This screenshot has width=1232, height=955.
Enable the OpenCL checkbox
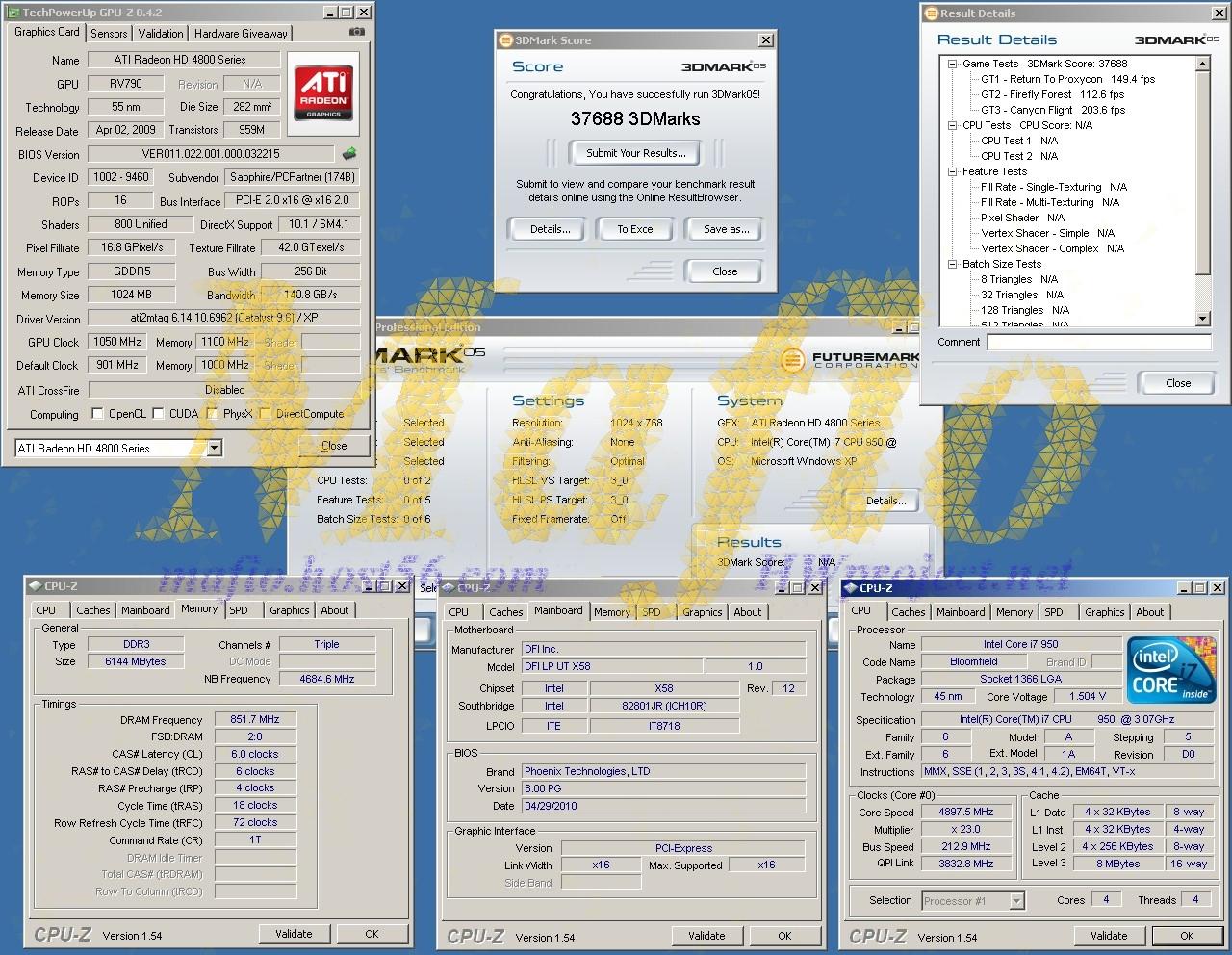pyautogui.click(x=97, y=414)
